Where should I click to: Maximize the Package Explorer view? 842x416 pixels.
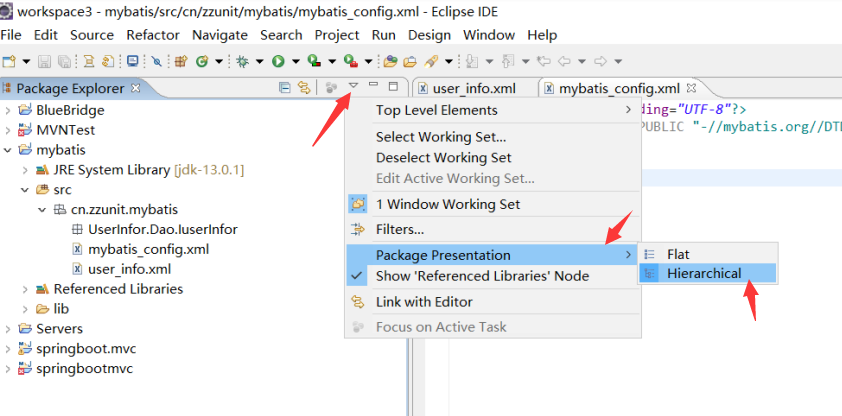coord(393,86)
